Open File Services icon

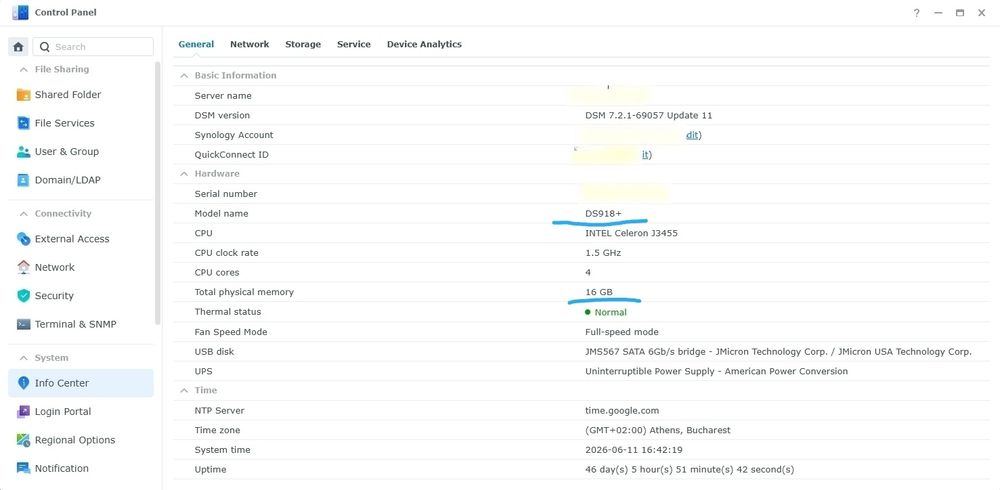click(x=24, y=123)
